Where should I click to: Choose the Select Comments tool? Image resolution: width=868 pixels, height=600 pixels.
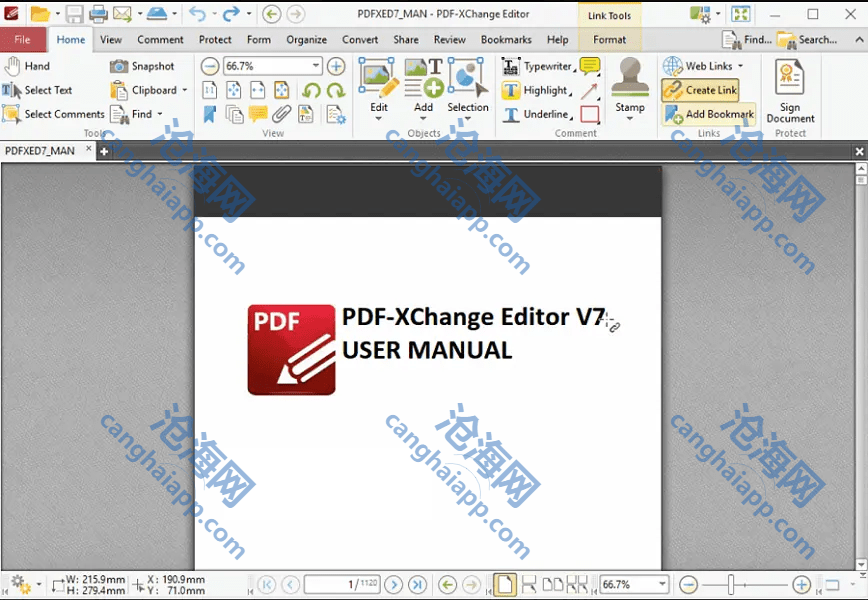54,114
